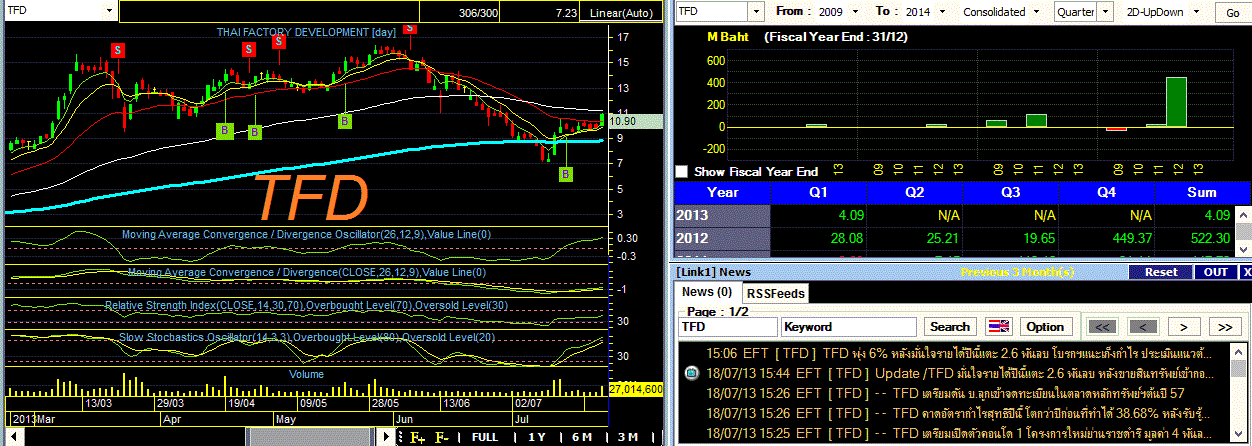Click the Q1 column header
1252x446 pixels.
818,192
